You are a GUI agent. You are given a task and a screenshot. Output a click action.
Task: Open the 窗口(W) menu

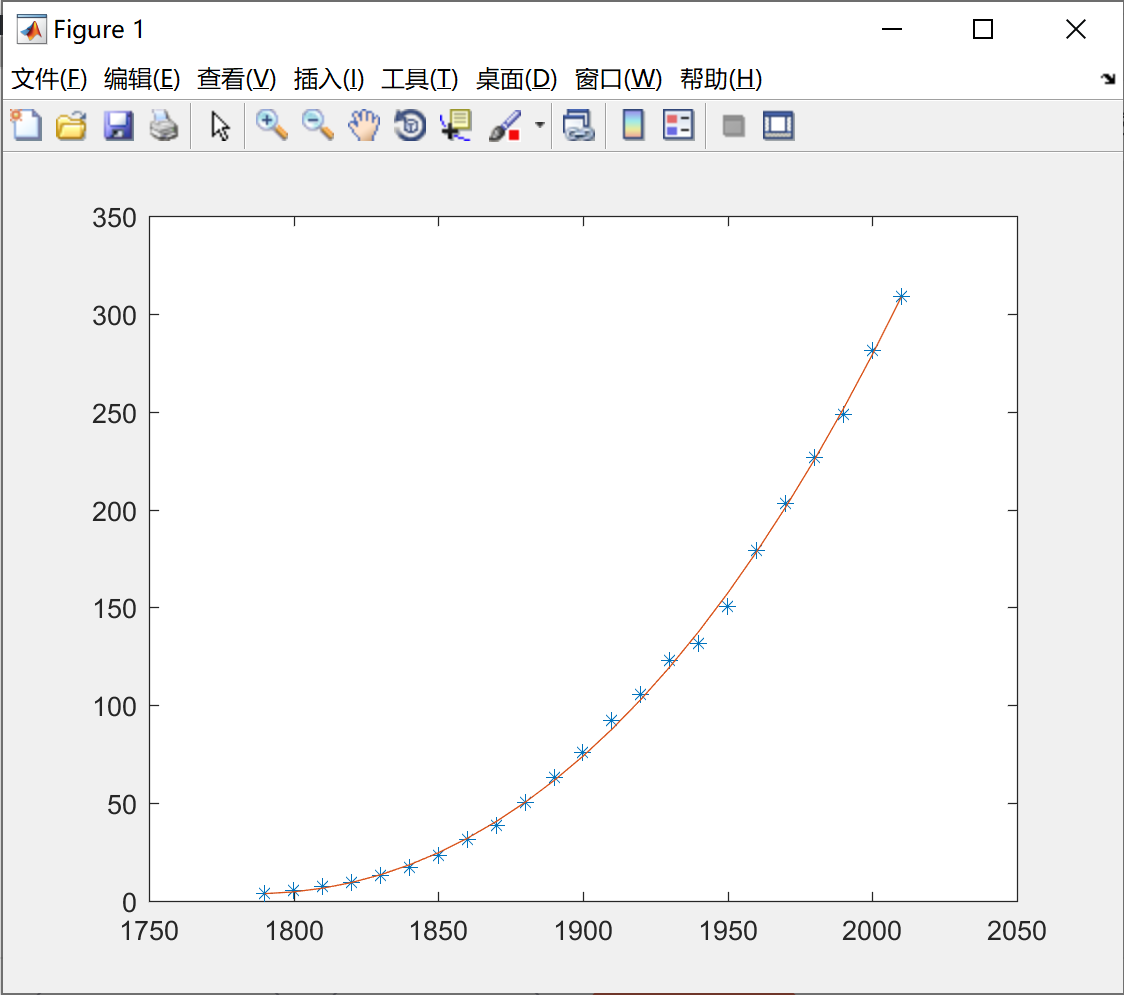618,79
